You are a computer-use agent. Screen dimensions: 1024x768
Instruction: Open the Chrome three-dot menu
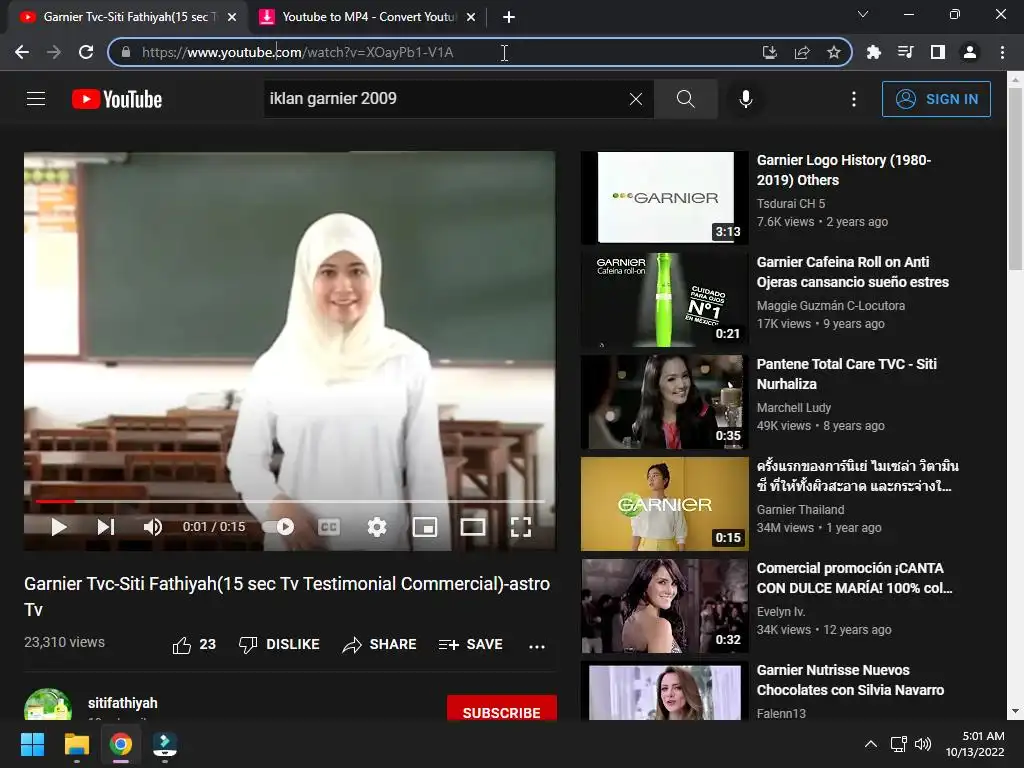tap(1002, 52)
